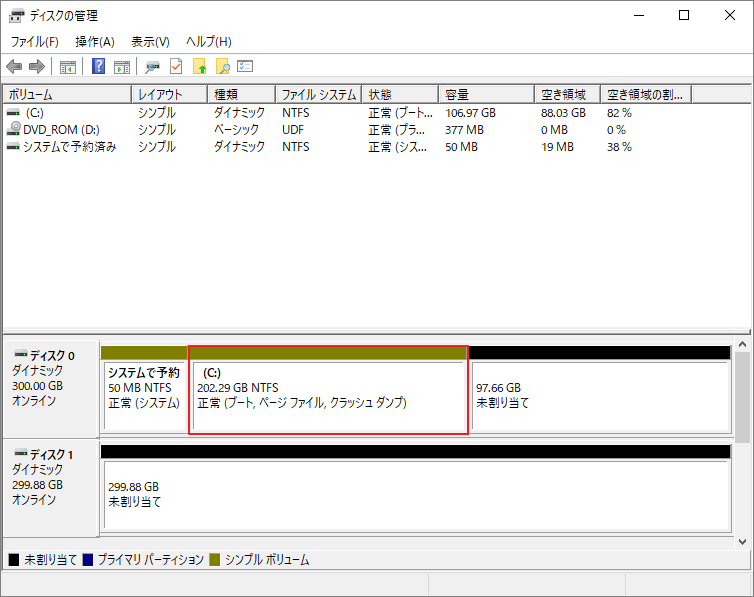Sort by the 空き領域の割合 column header
Image resolution: width=754 pixels, height=597 pixels.
(646, 95)
